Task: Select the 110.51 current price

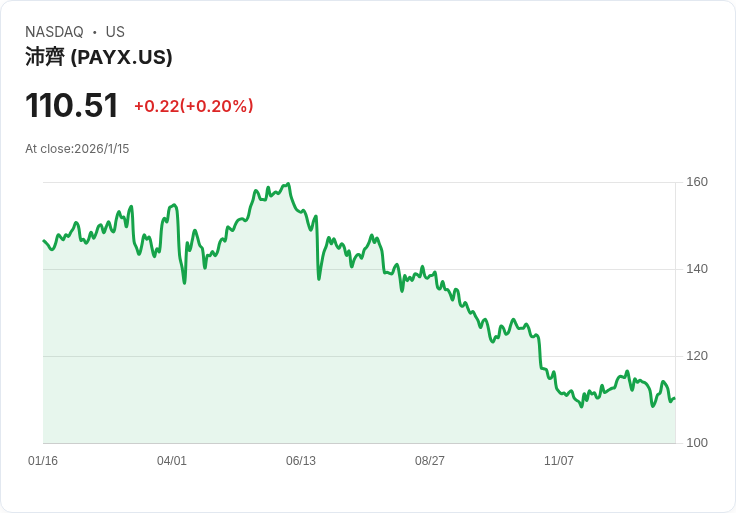Action: click(x=71, y=106)
